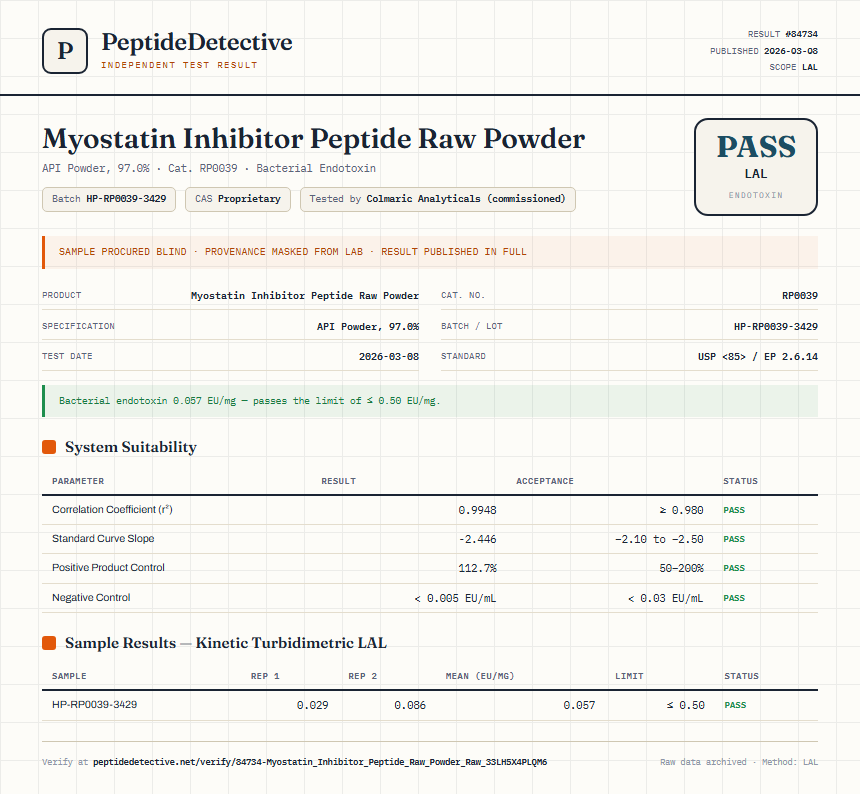
Task: Click the SAMPLE PROCURED BLIND banner
Action: point(430,252)
